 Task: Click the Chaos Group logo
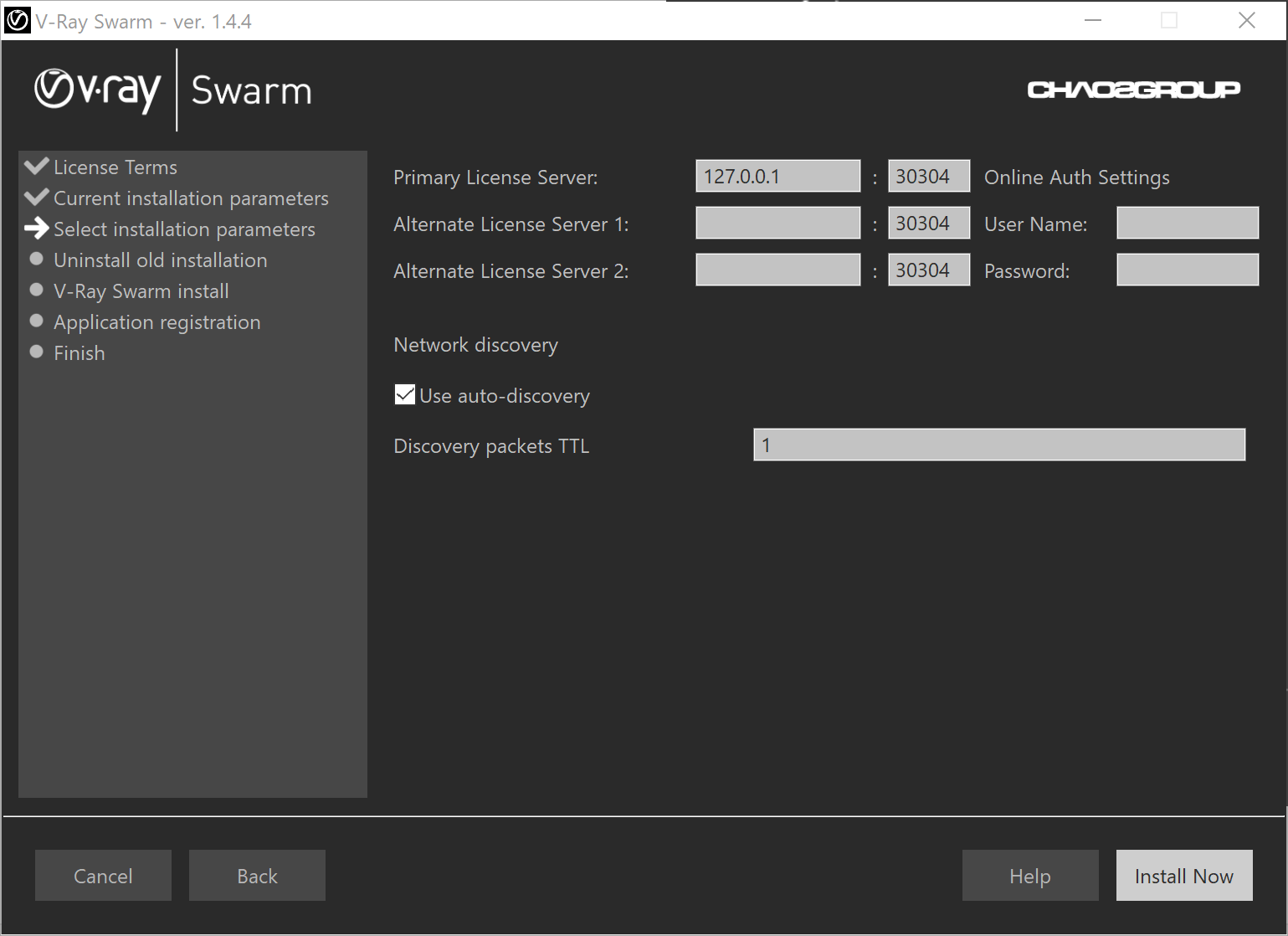[x=1134, y=90]
